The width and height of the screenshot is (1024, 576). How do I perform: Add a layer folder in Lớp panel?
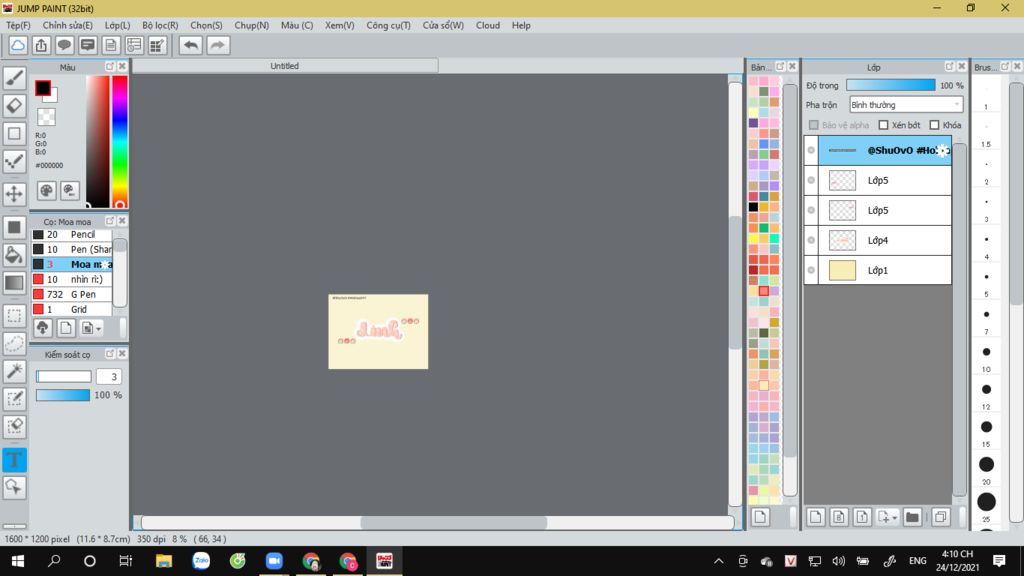(912, 517)
